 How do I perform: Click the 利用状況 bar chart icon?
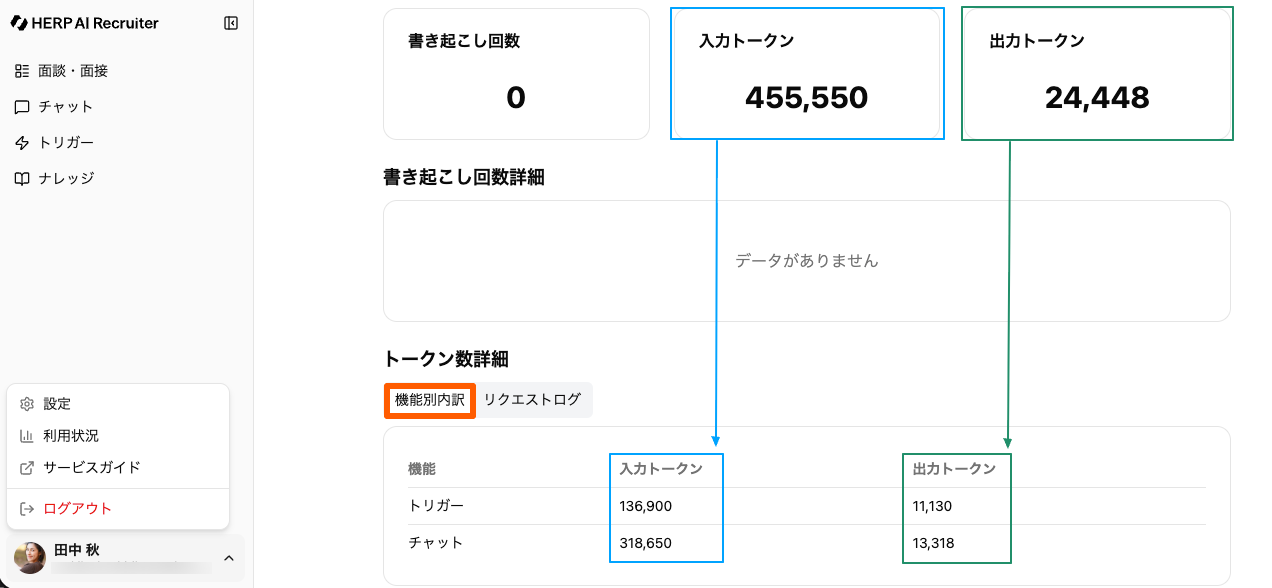tap(27, 436)
